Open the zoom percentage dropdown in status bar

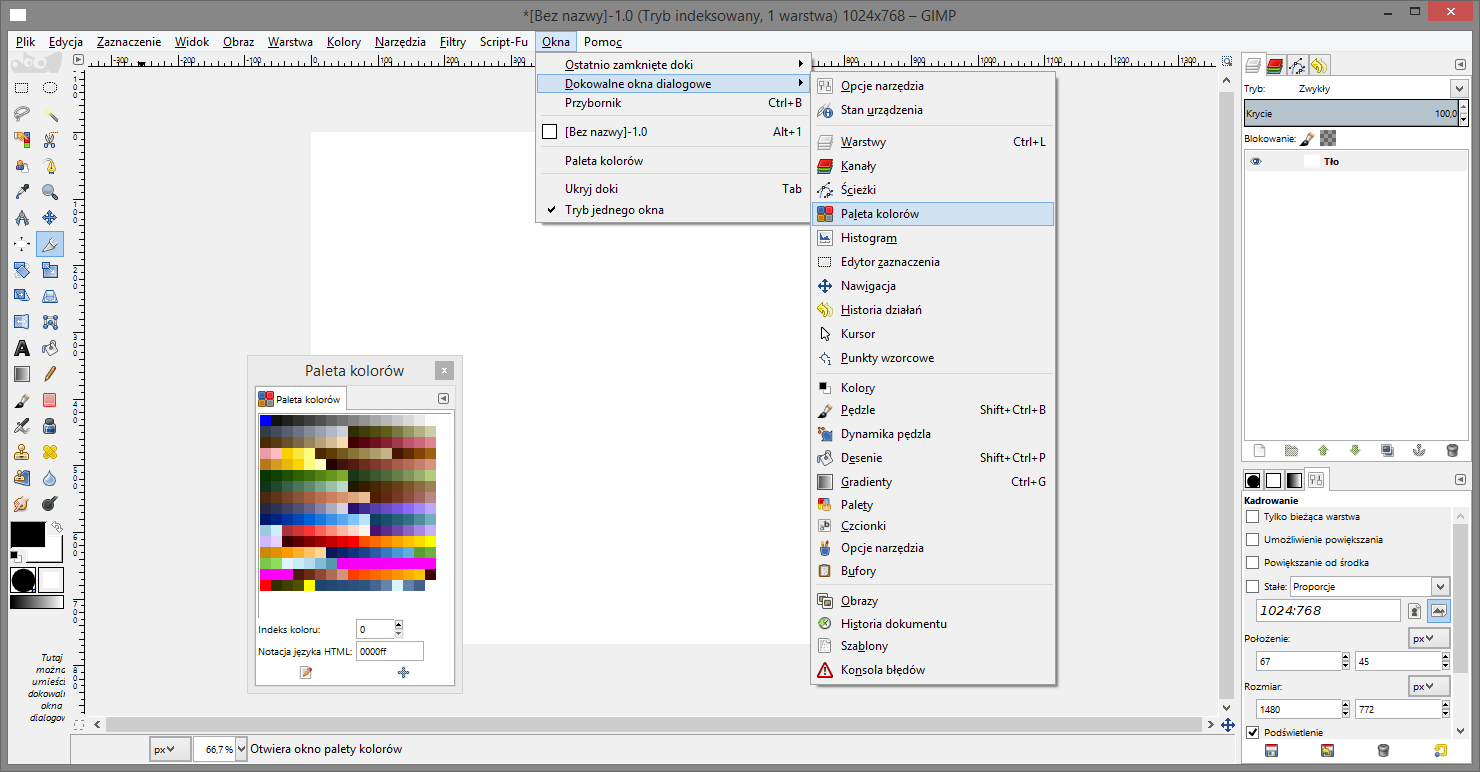pos(240,749)
